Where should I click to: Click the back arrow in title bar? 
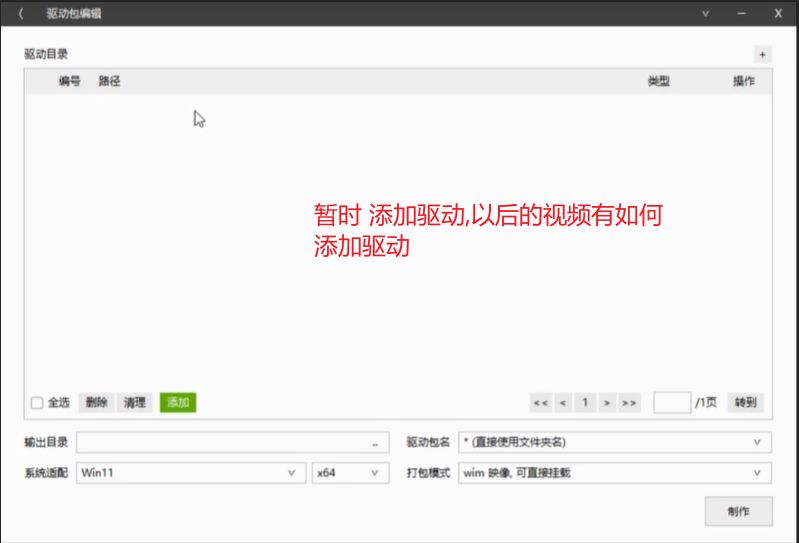[21, 14]
